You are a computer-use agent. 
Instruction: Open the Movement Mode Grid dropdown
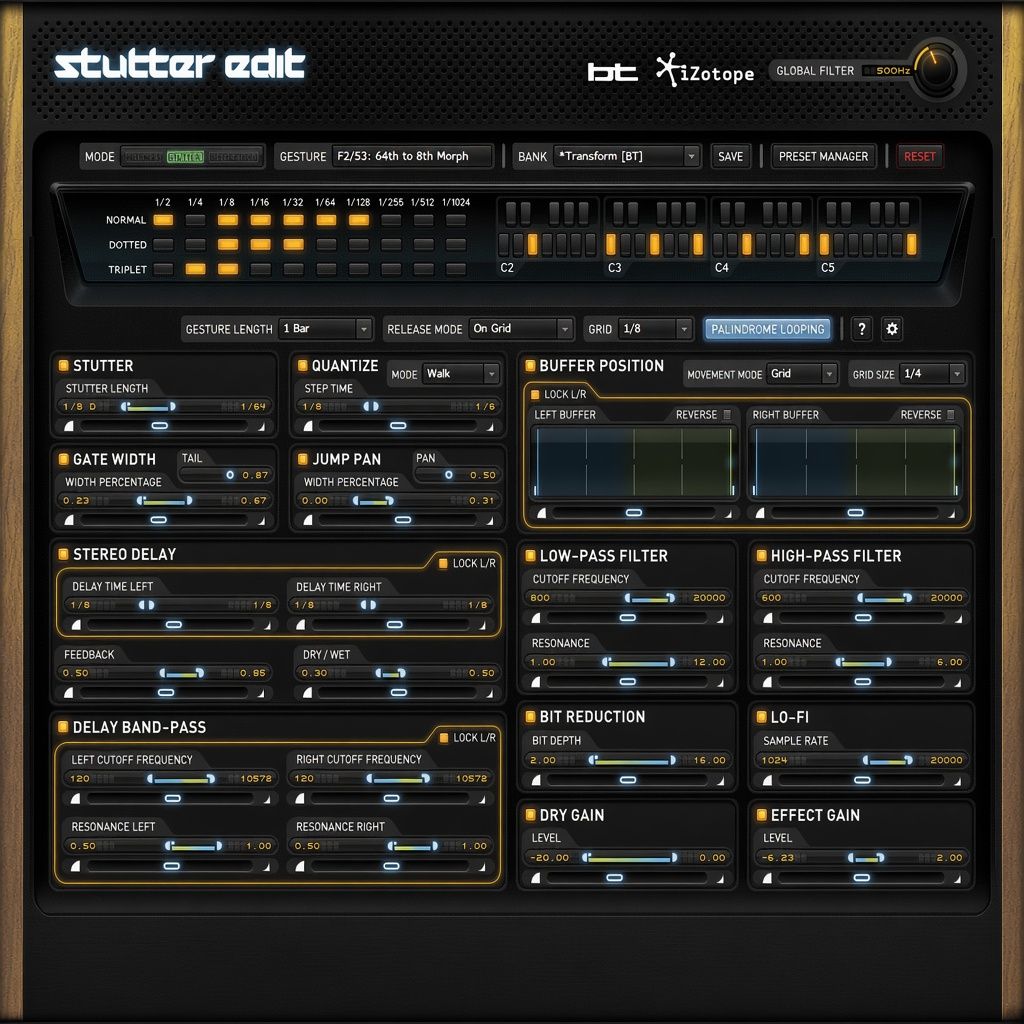click(801, 374)
